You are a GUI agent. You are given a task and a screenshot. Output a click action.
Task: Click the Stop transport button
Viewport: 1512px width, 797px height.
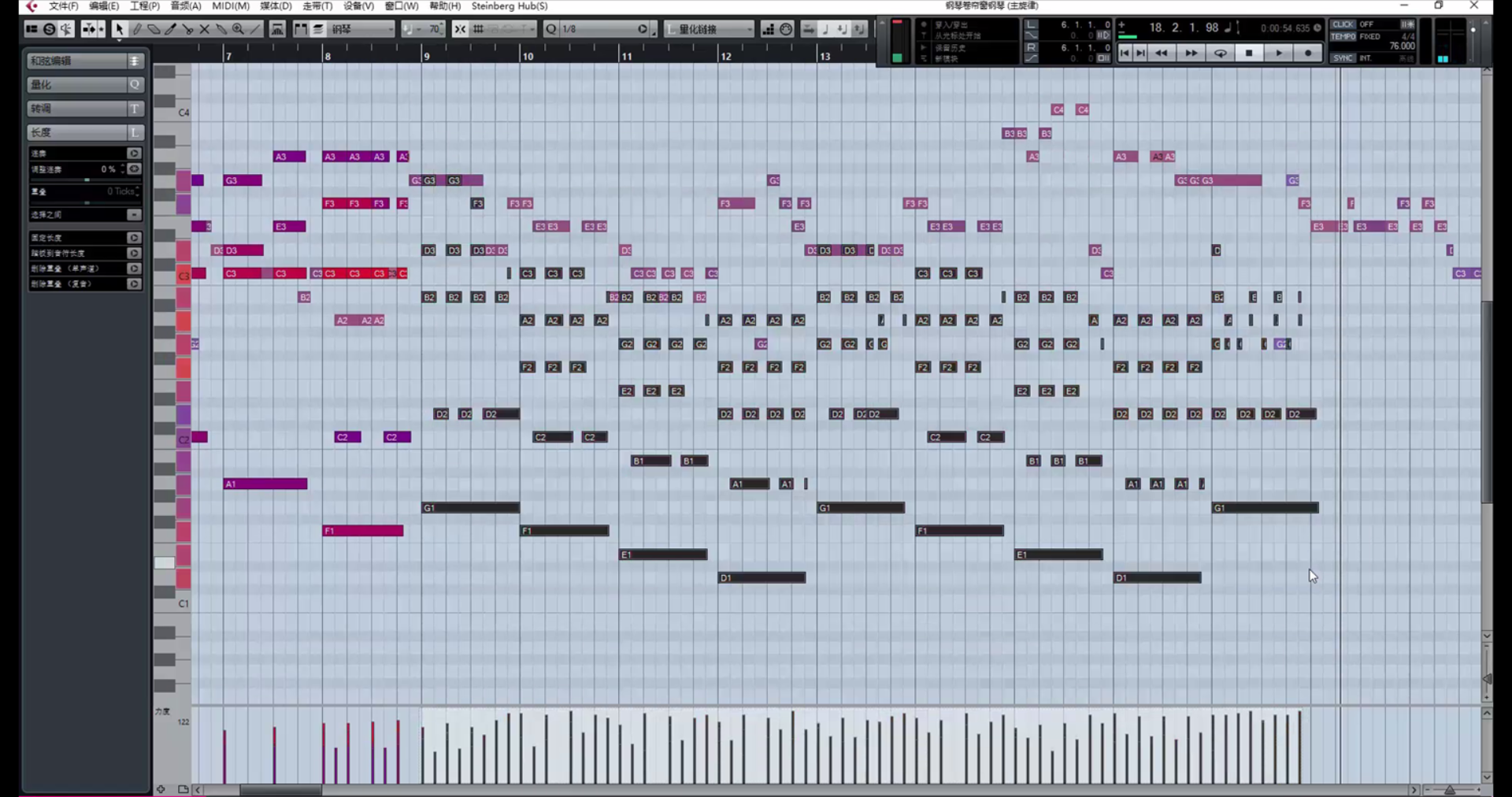pos(1249,53)
